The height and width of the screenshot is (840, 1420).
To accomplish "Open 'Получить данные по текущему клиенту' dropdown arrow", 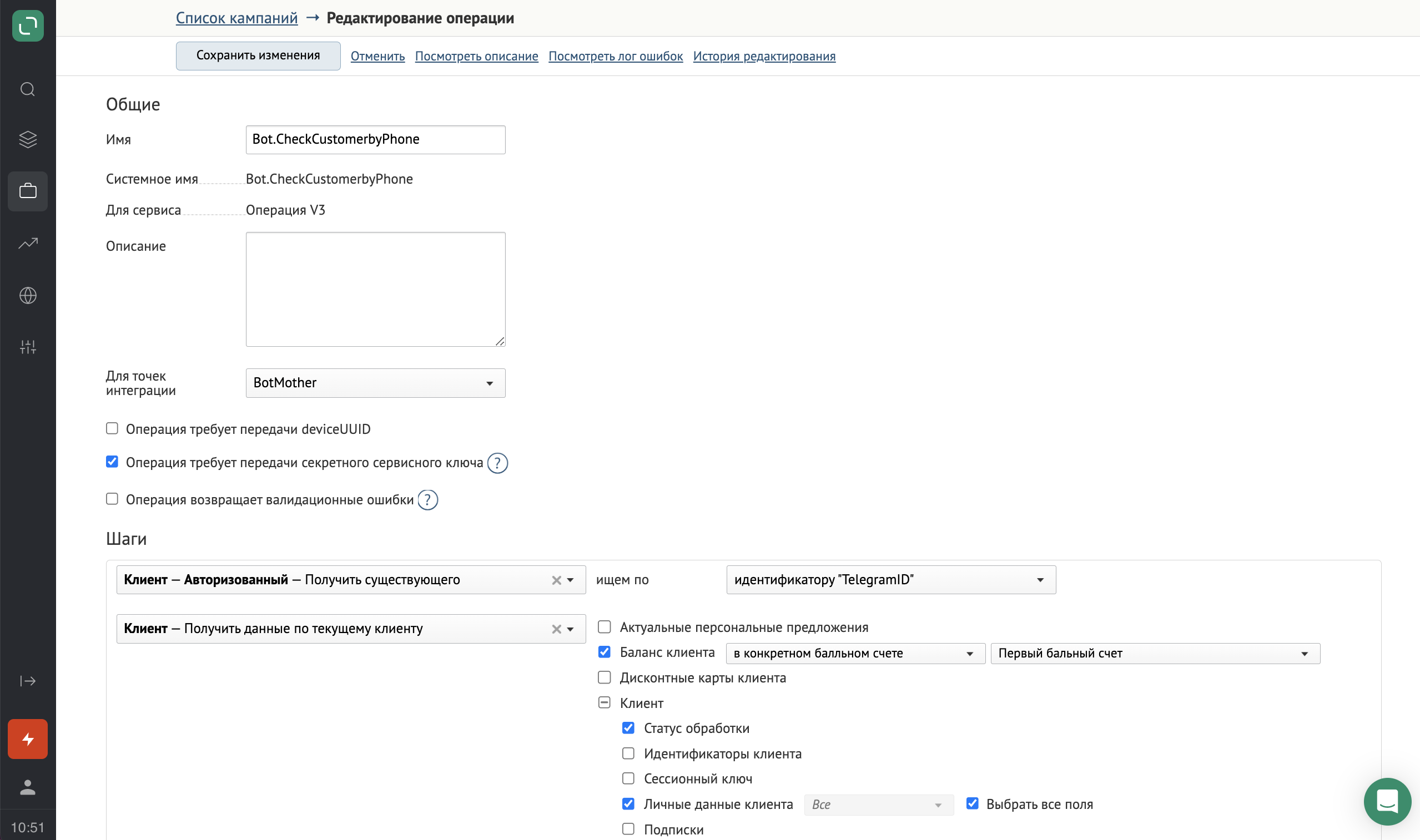I will pyautogui.click(x=570, y=629).
